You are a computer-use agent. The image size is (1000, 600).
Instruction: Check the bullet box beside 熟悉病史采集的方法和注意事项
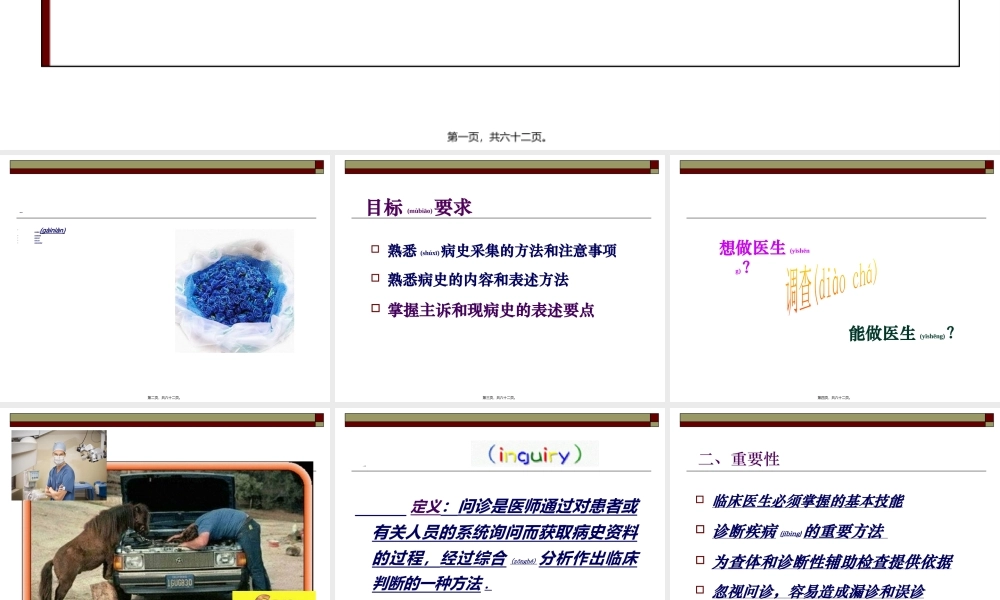click(x=375, y=249)
